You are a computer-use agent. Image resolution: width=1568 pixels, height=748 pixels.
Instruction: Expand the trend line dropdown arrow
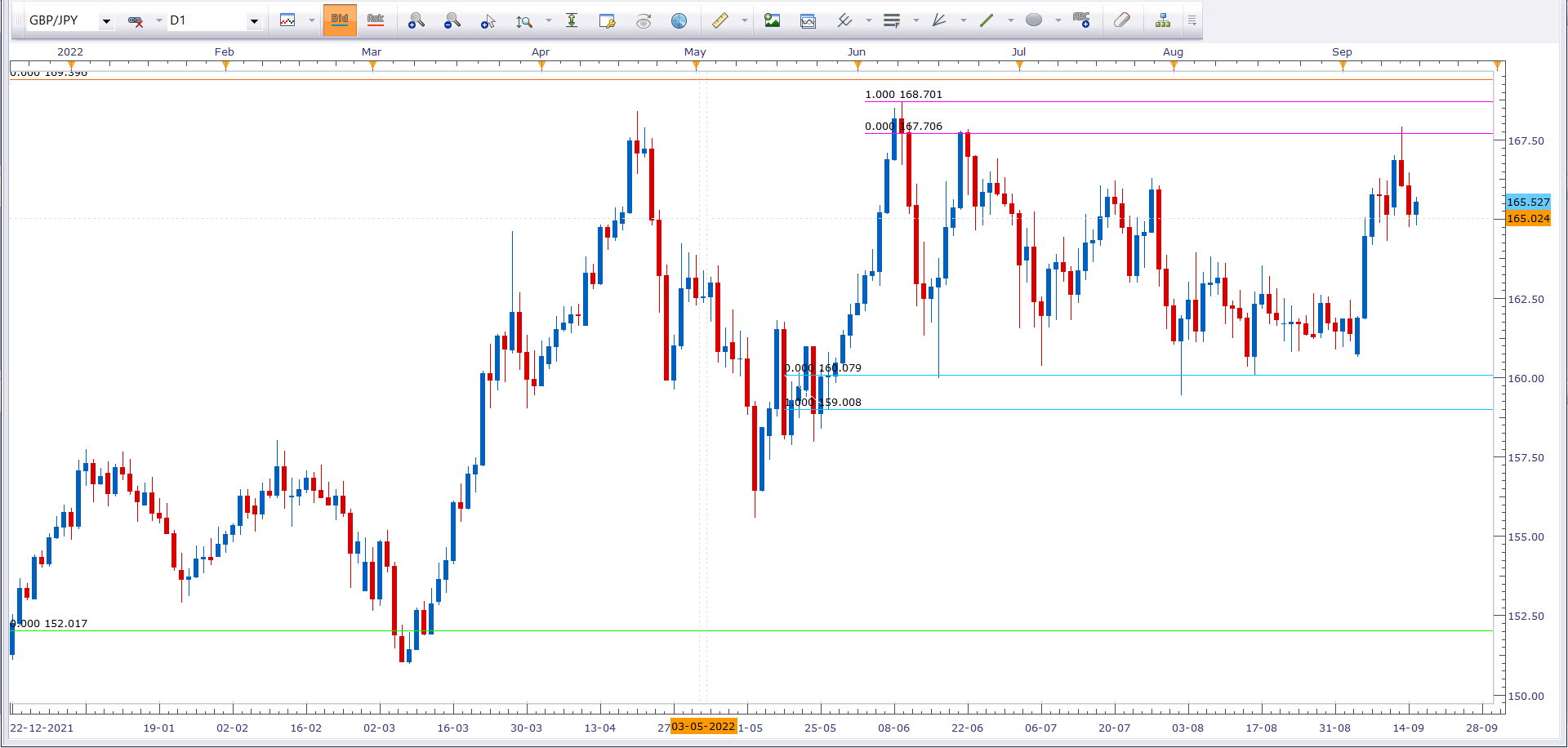(1010, 20)
